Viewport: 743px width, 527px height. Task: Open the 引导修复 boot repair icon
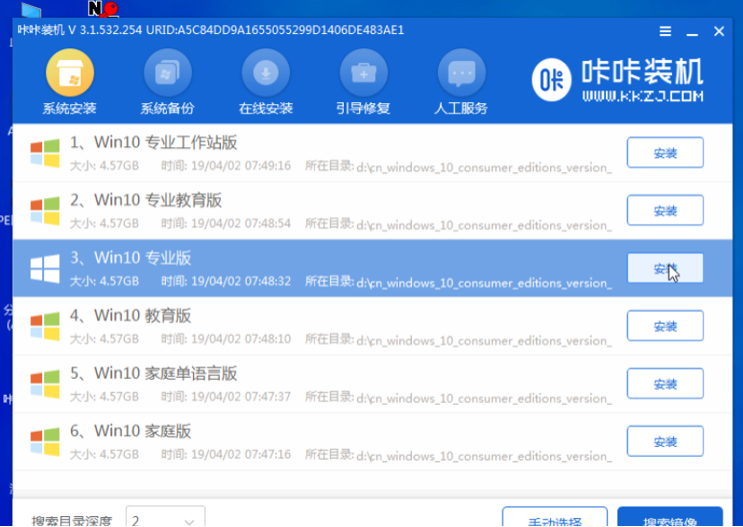363,73
